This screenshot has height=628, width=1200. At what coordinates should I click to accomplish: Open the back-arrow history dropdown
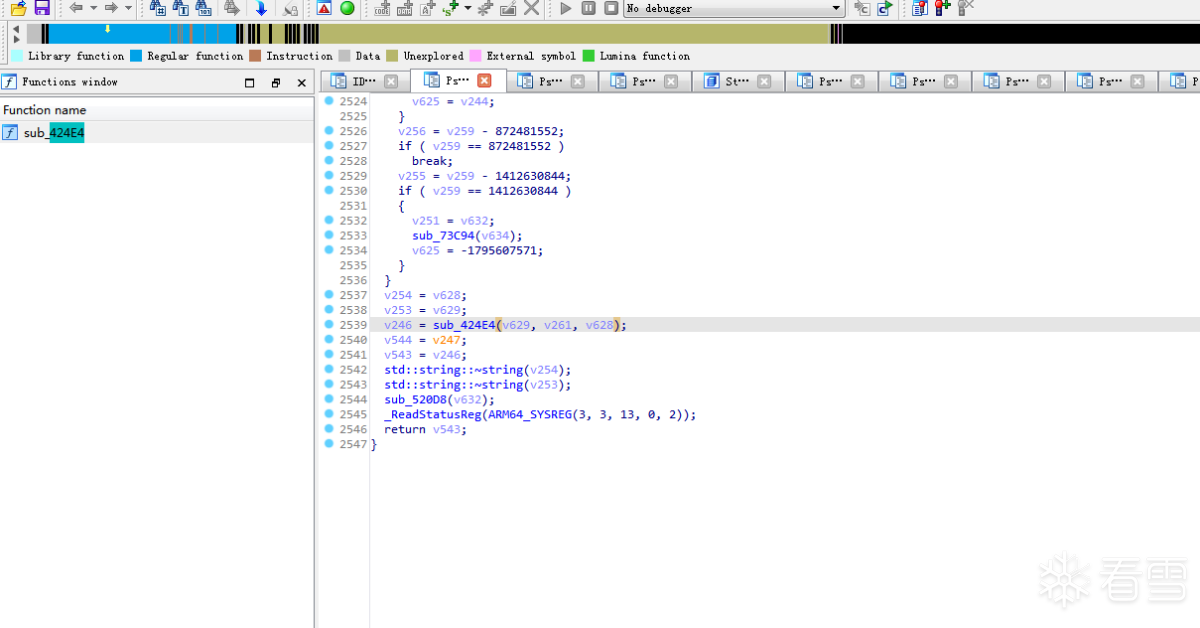(93, 8)
